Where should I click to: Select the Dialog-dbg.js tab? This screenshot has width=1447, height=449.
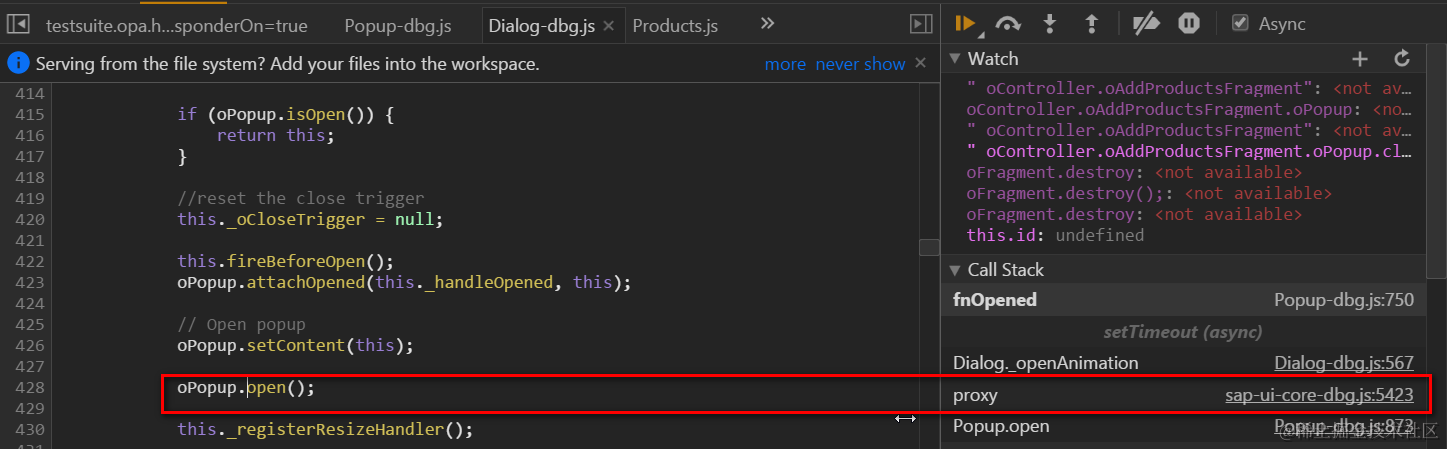coord(540,26)
